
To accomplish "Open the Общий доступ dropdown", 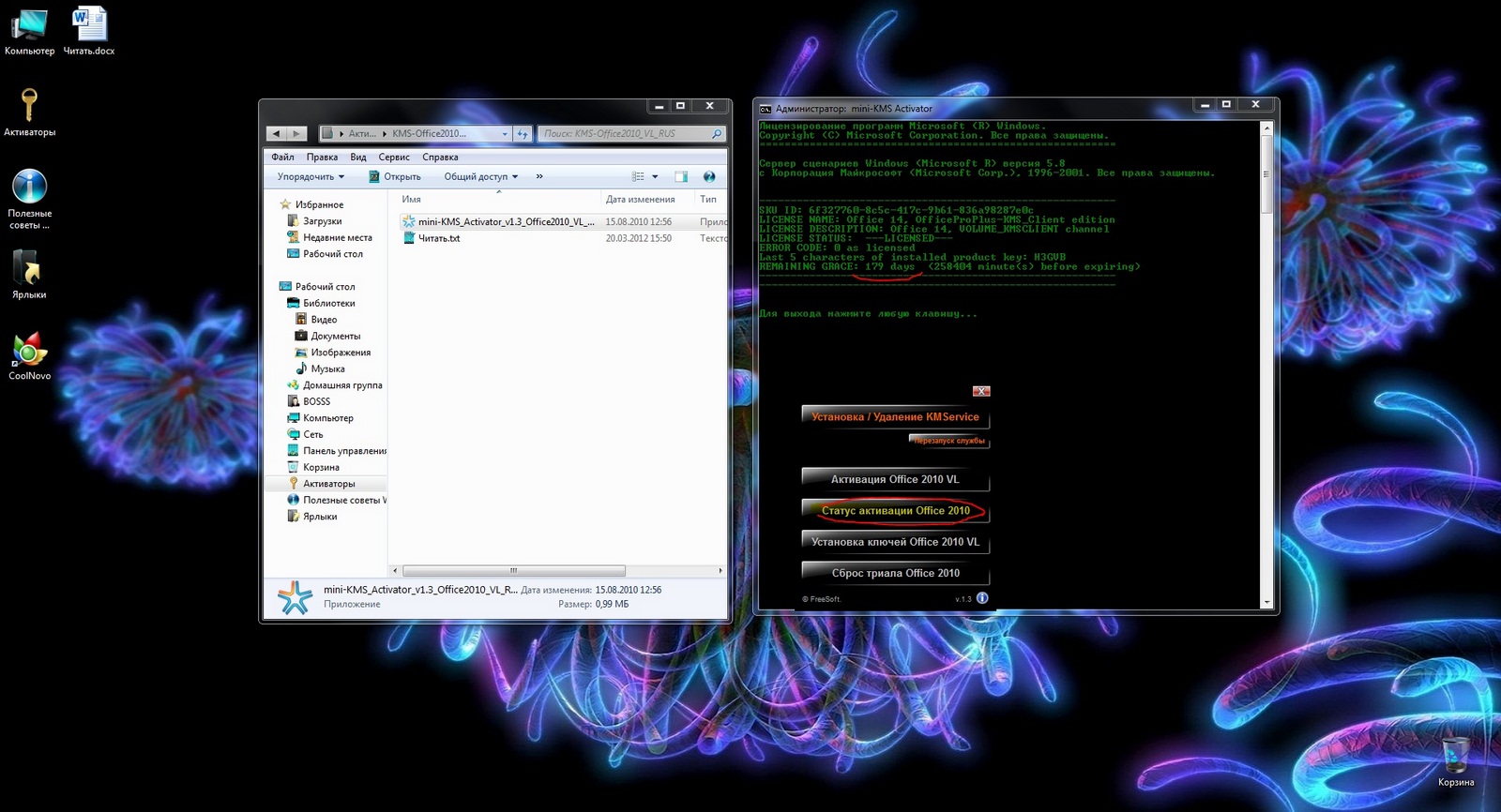I will click(x=481, y=176).
